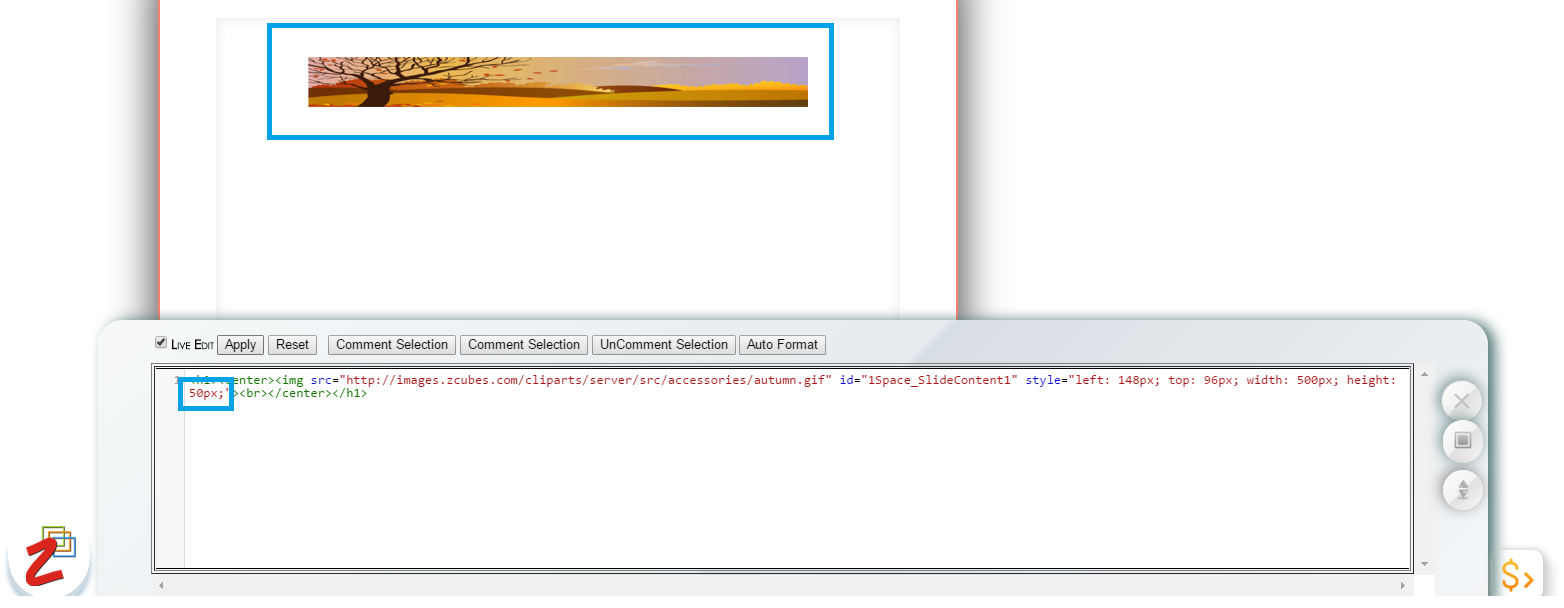Image resolution: width=1564 pixels, height=608 pixels.
Task: Click the round square icon in the editor panel
Action: [x=1462, y=441]
